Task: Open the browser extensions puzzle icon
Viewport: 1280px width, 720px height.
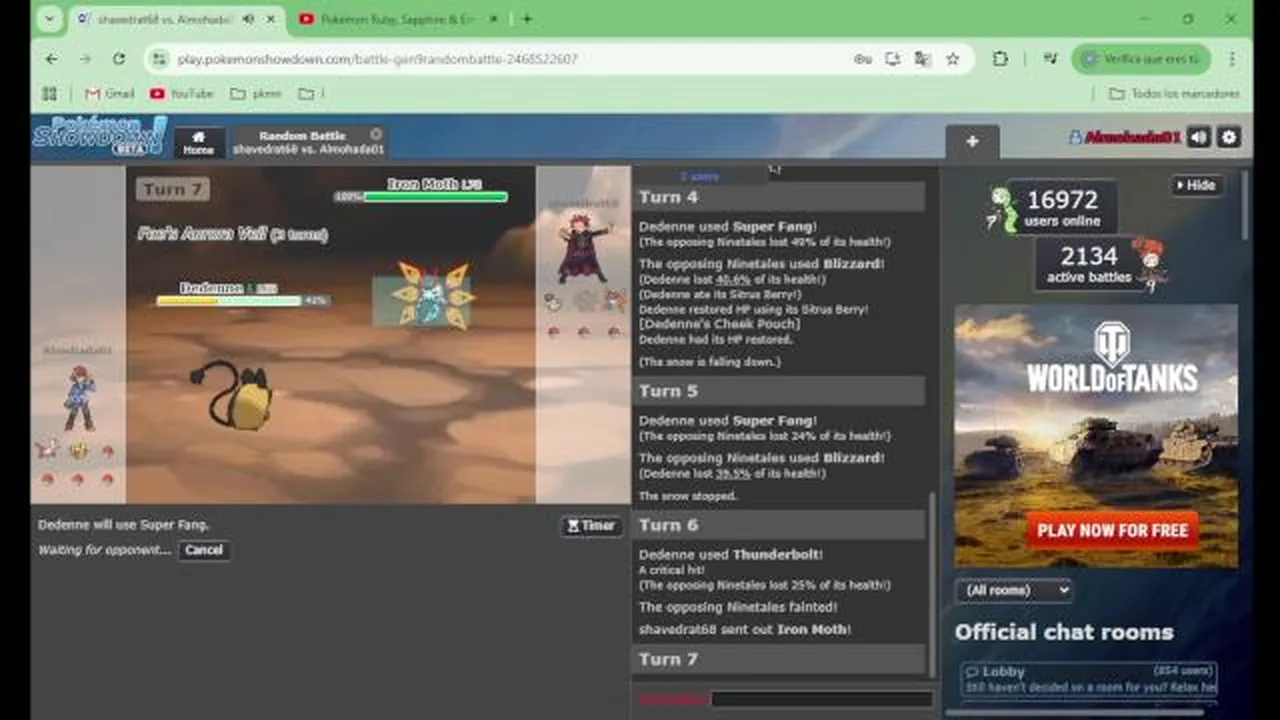Action: pos(1000,59)
